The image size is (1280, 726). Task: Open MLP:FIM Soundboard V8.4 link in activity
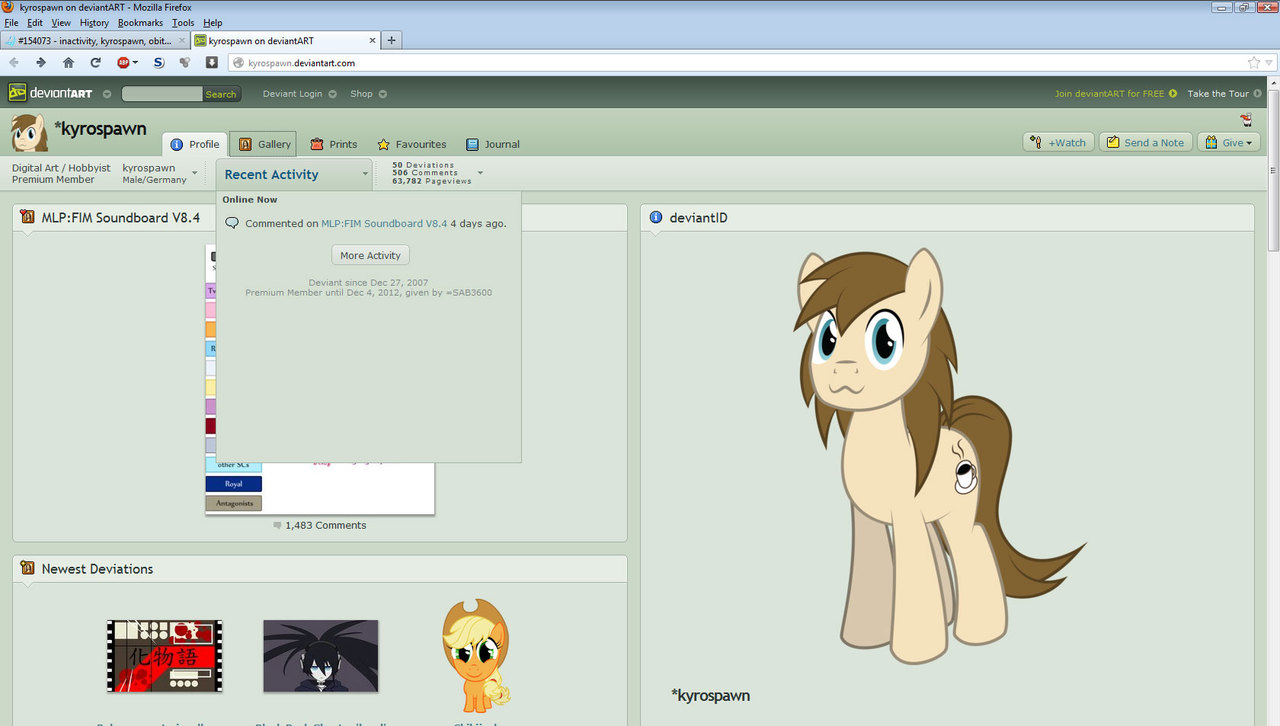[x=384, y=224]
